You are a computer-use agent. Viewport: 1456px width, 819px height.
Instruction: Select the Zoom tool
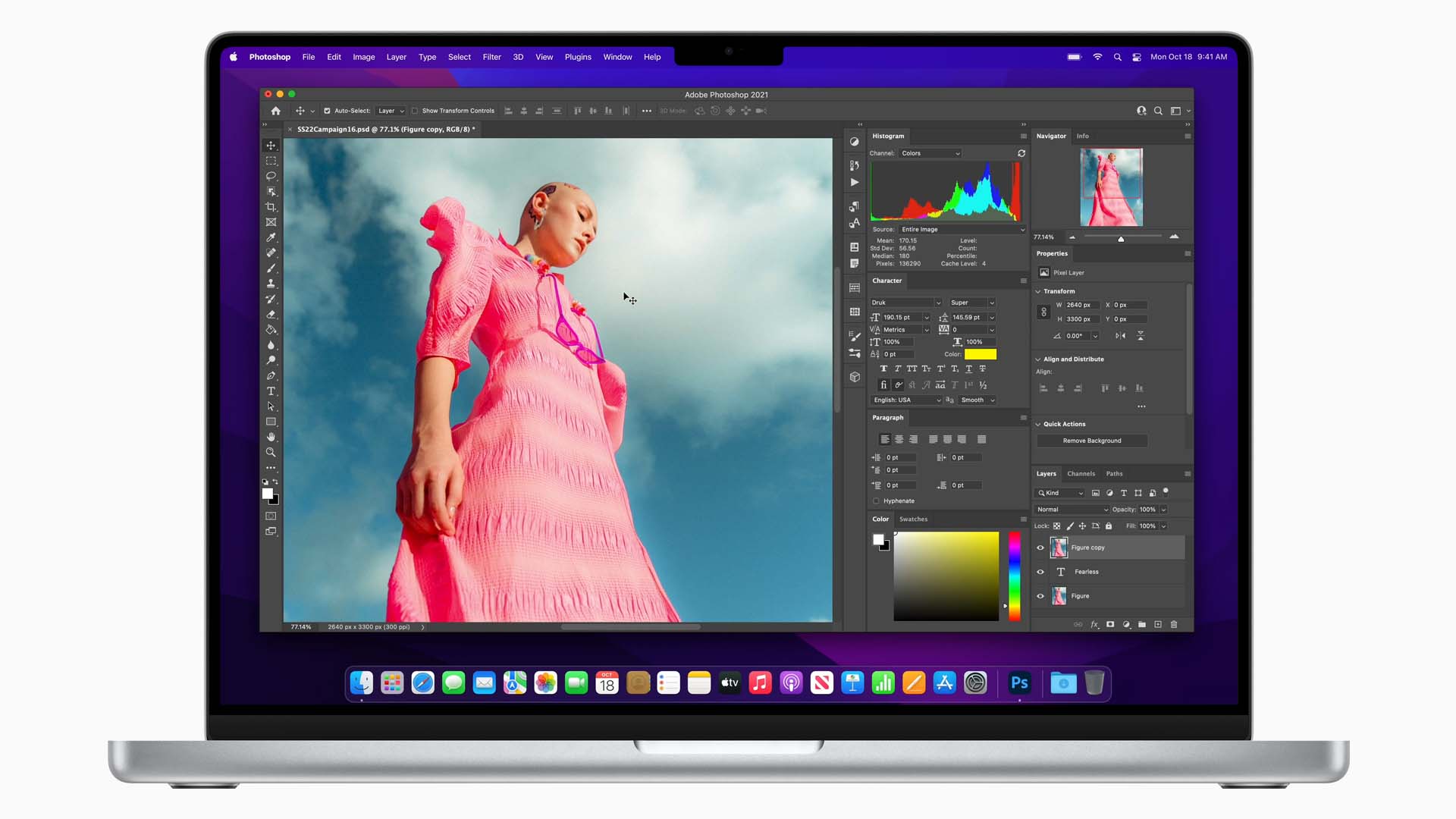(x=271, y=452)
